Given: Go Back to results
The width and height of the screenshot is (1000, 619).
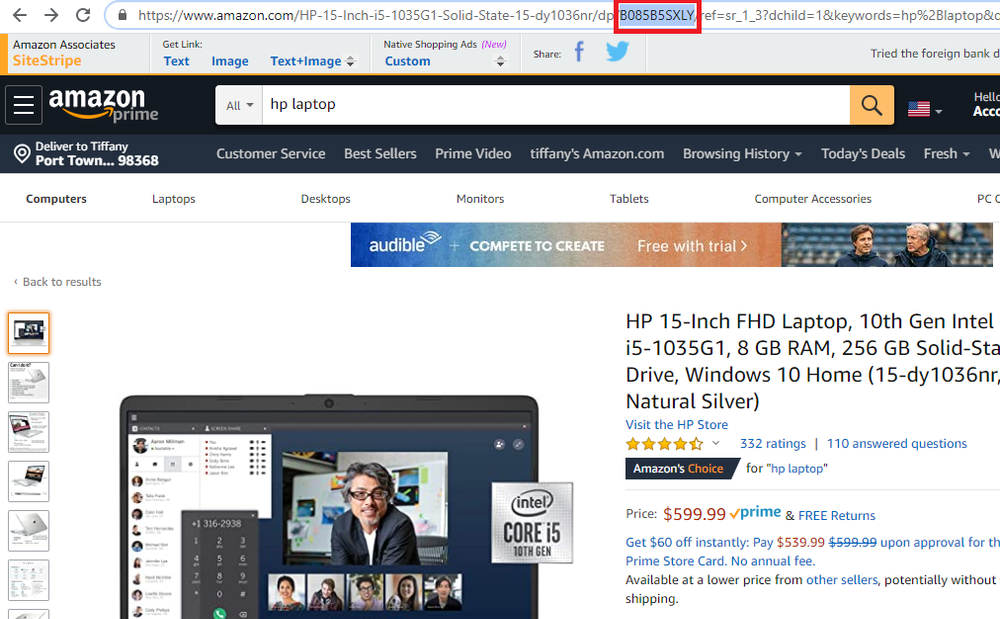Looking at the screenshot, I should 57,282.
